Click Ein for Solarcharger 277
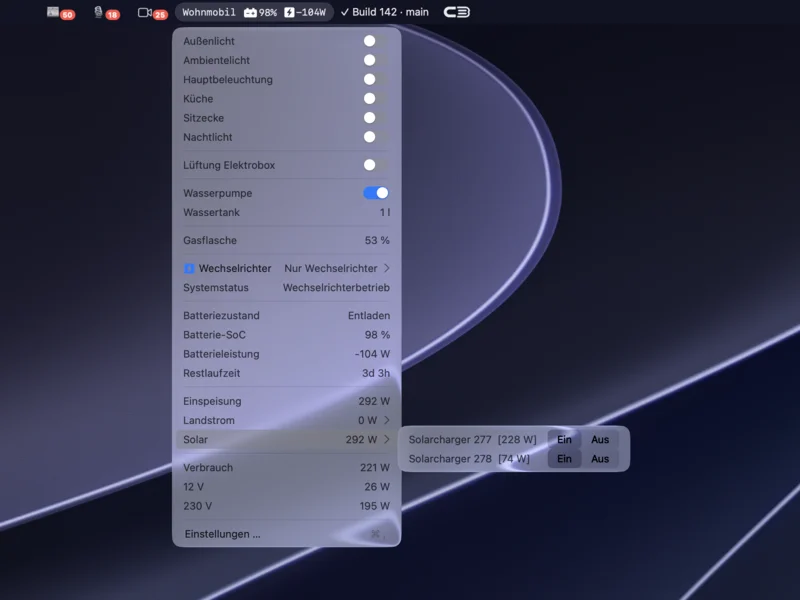 tap(564, 439)
